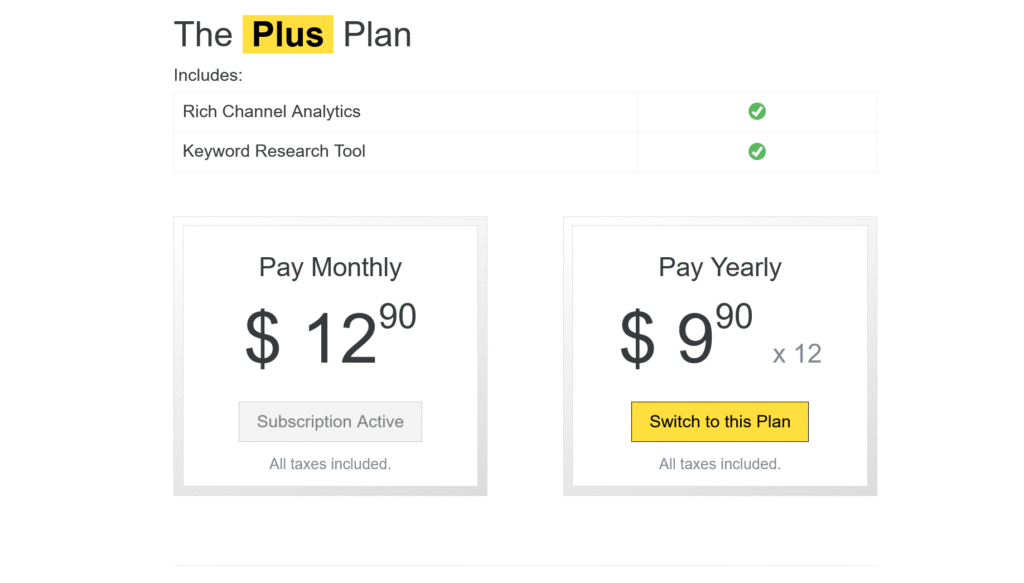Click the dollar sign in the yearly price
1024x583 pixels.
click(637, 338)
